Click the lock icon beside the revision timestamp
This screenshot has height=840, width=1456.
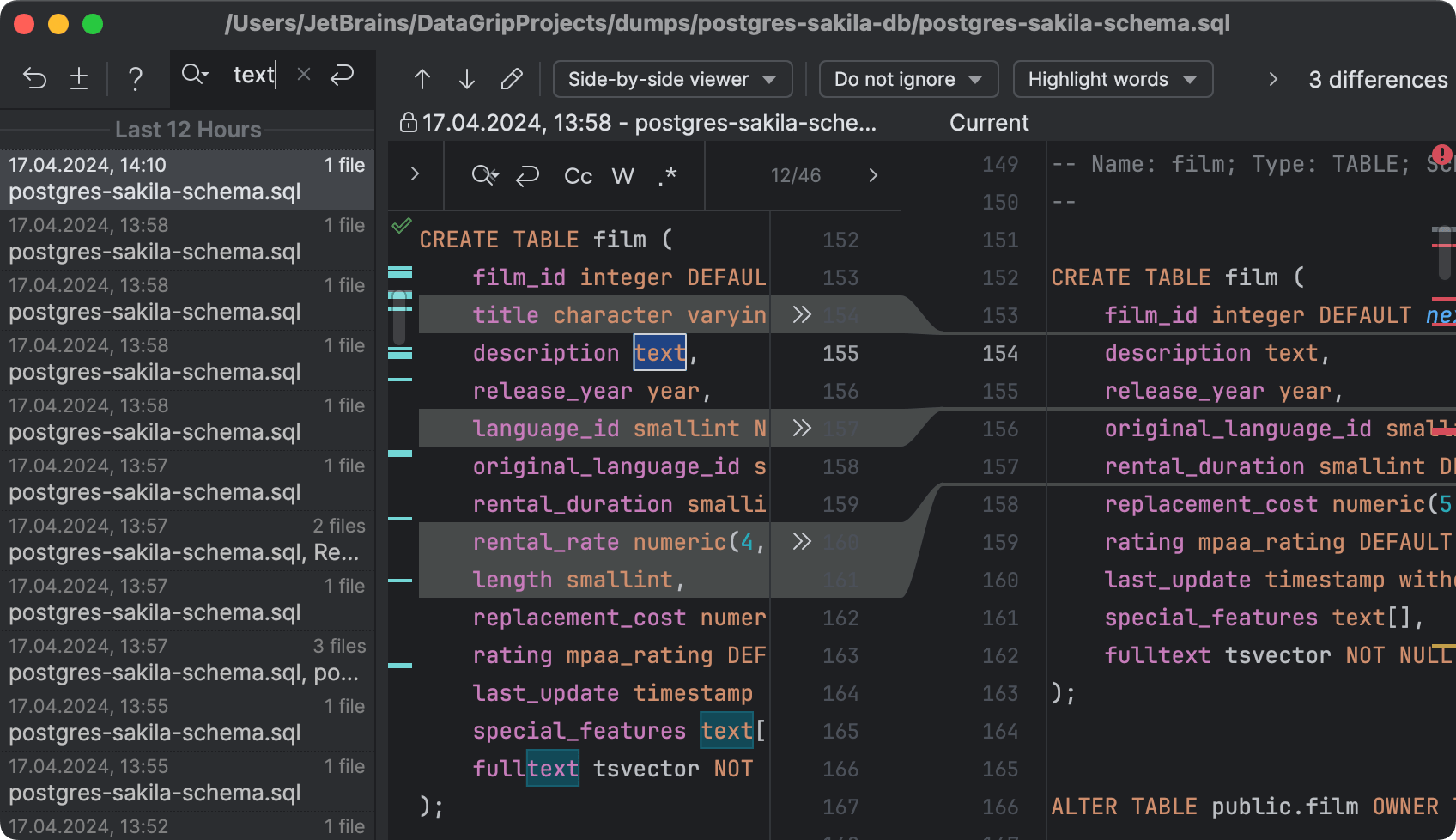(x=407, y=122)
